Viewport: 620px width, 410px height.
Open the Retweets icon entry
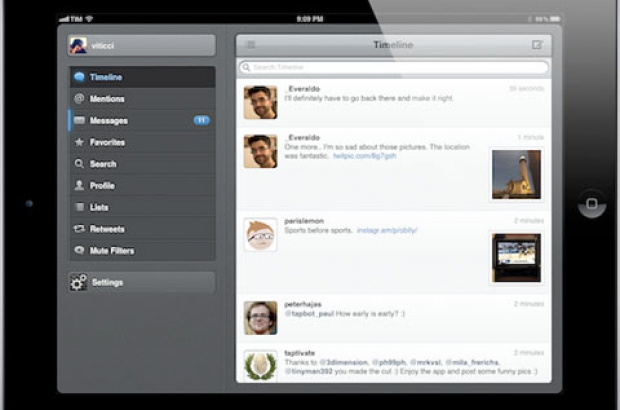click(79, 229)
